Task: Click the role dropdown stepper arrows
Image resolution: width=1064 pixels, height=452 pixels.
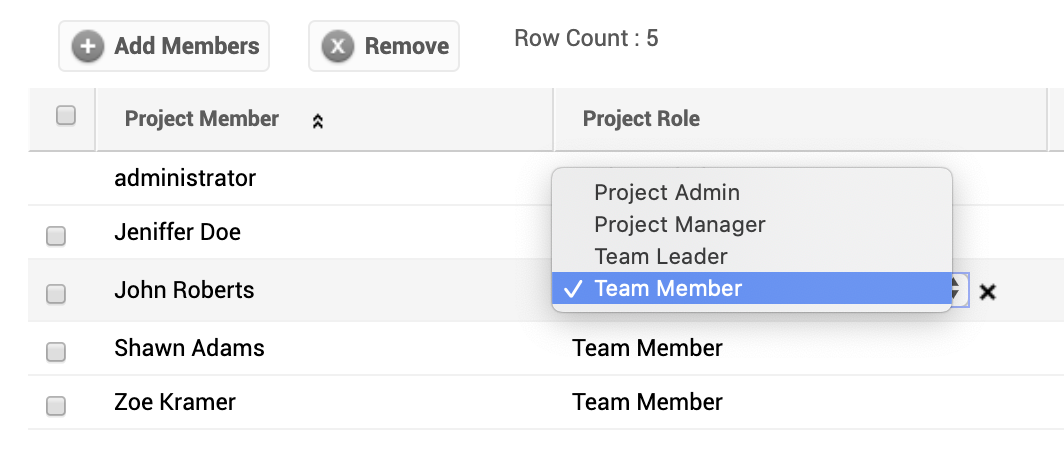Action: click(x=957, y=290)
